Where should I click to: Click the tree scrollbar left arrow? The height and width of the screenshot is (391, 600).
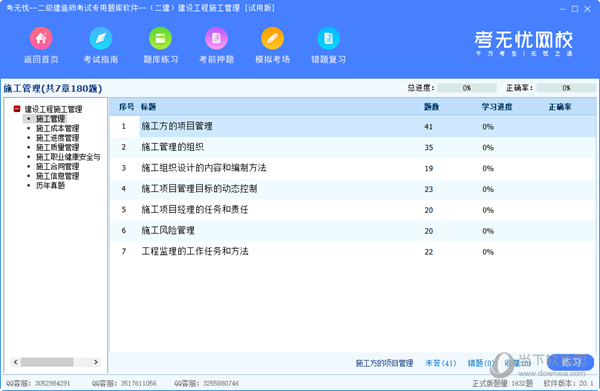click(x=16, y=362)
